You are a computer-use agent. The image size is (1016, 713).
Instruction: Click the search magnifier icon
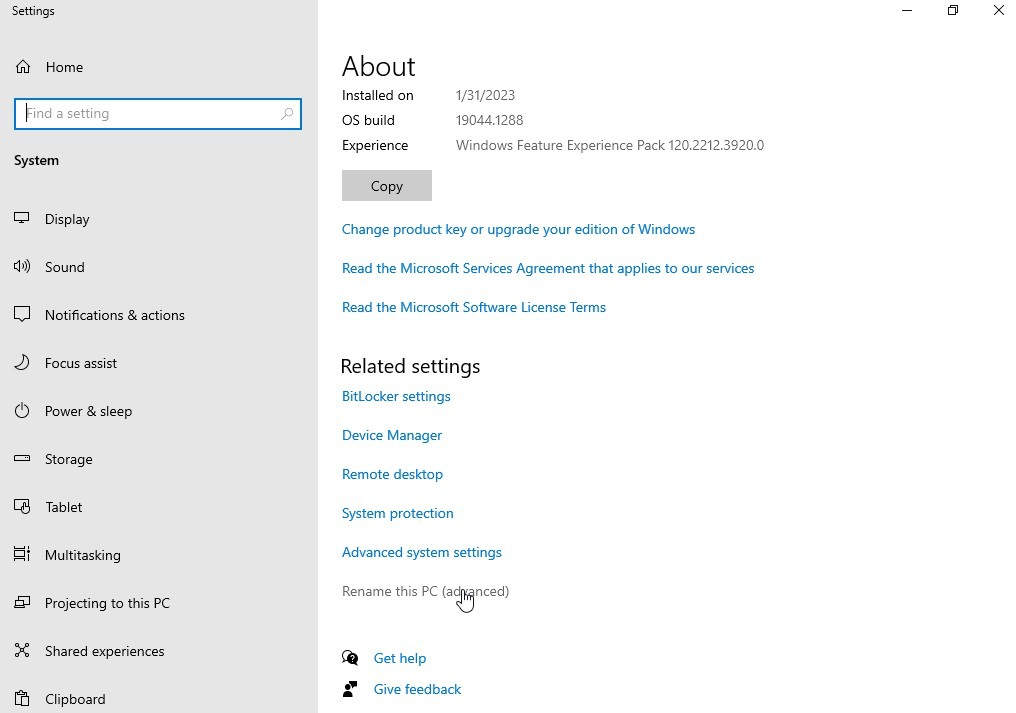286,114
